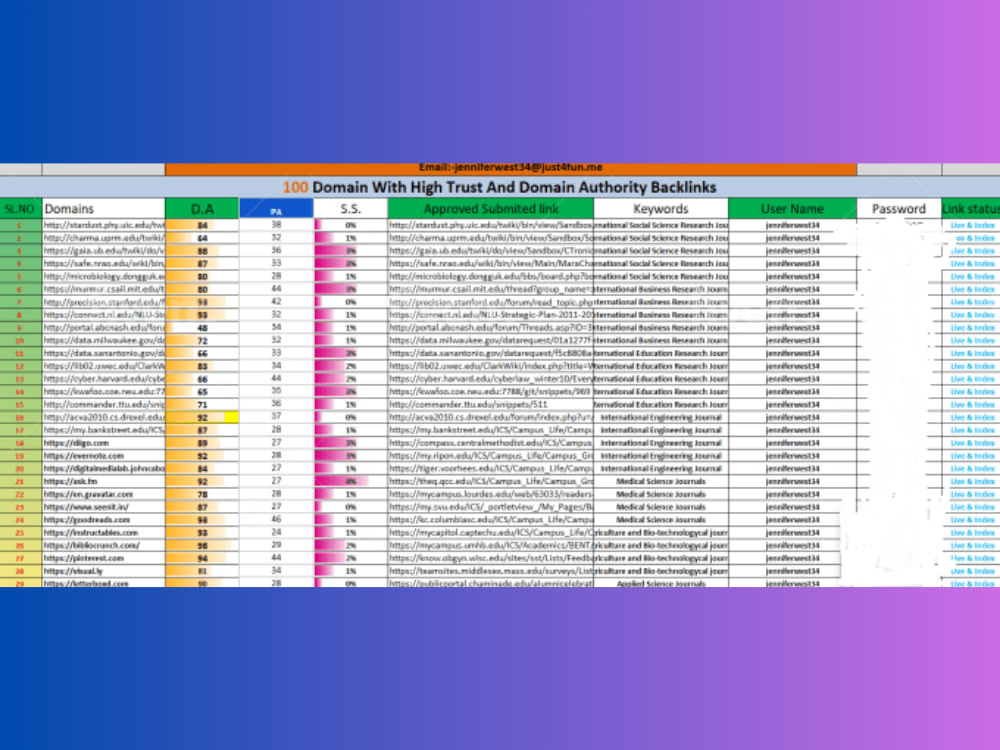Click Live & Index status in teamsites.middlesex row
Viewport: 1000px width, 750px height.
point(971,571)
